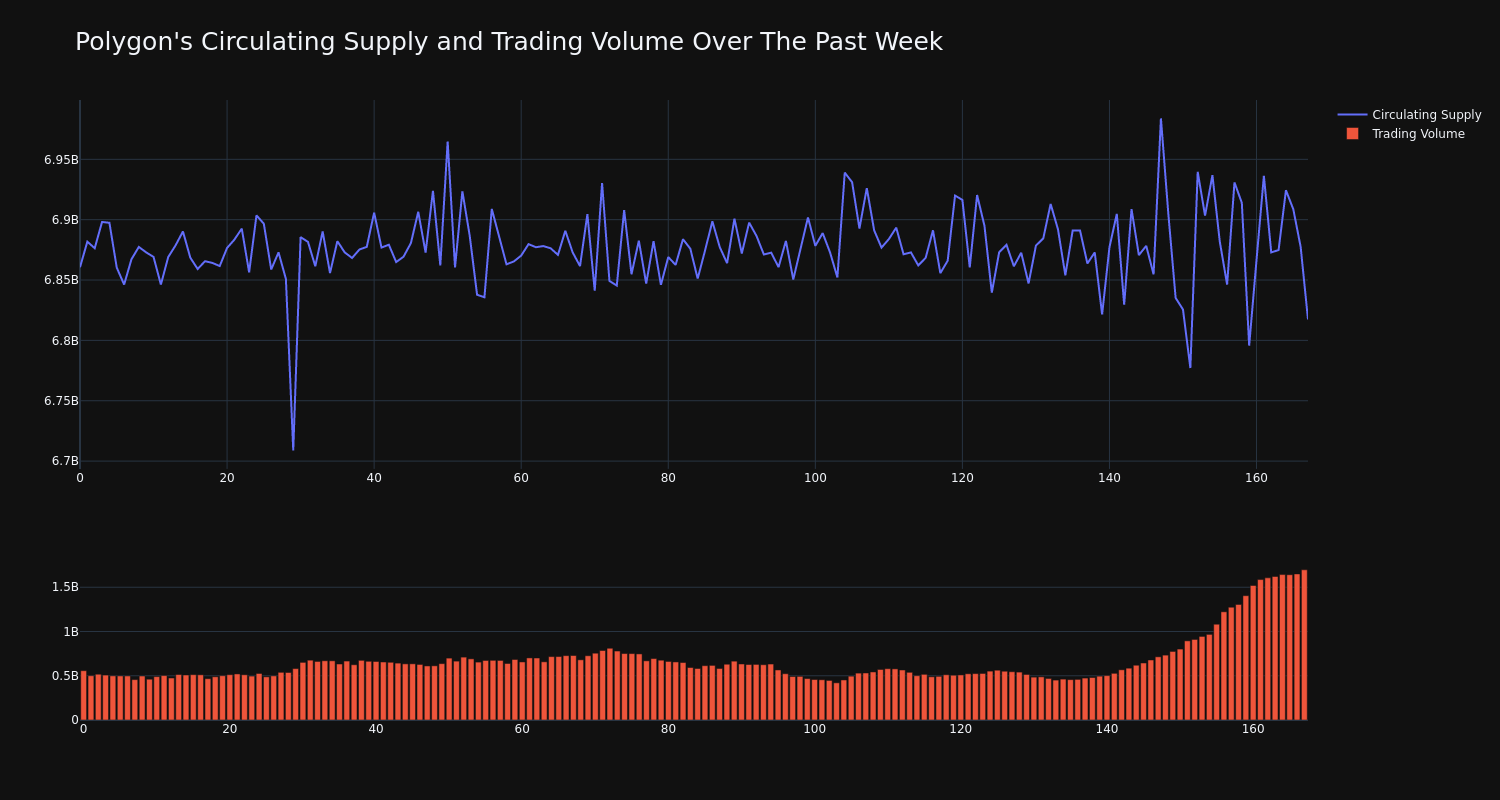Click the 6.8B y-axis label
This screenshot has width=1500, height=800.
[65, 341]
